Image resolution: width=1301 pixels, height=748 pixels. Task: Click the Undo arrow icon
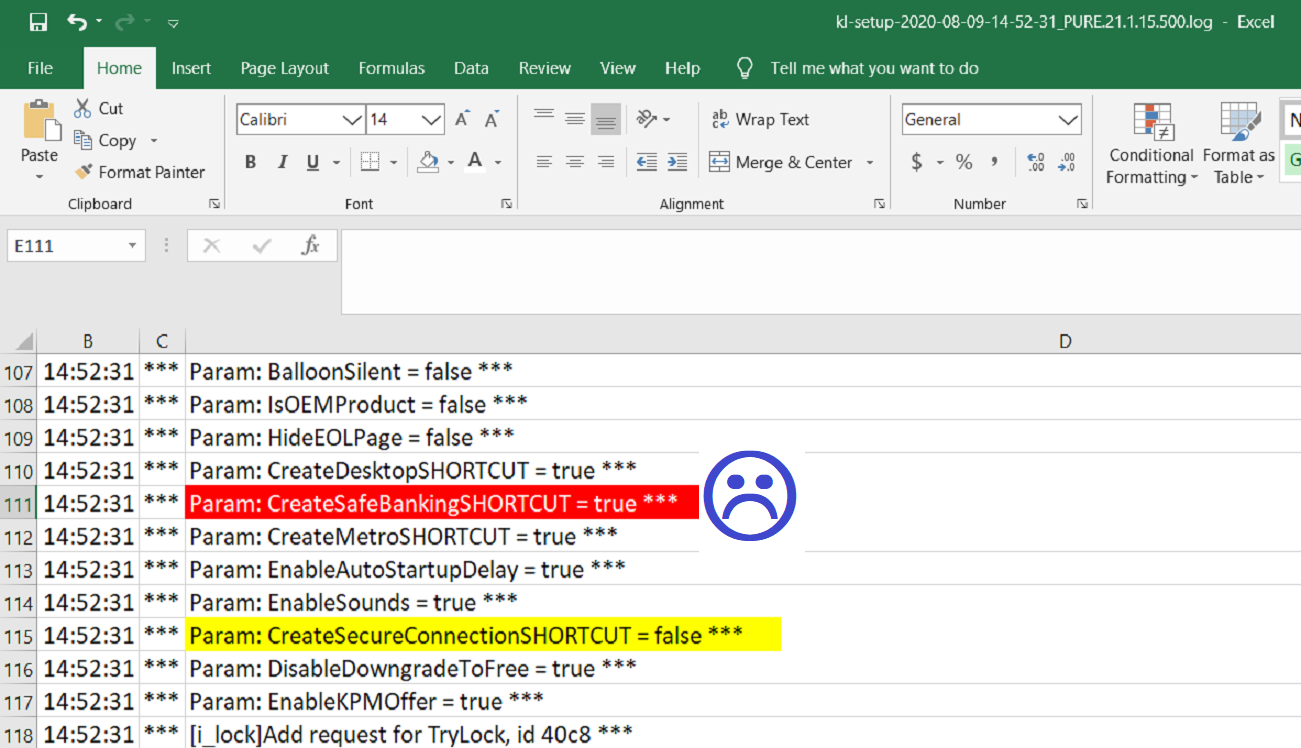pos(77,22)
